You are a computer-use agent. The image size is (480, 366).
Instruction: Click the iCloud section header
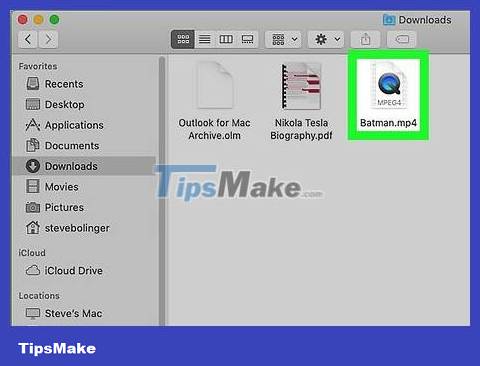point(32,253)
